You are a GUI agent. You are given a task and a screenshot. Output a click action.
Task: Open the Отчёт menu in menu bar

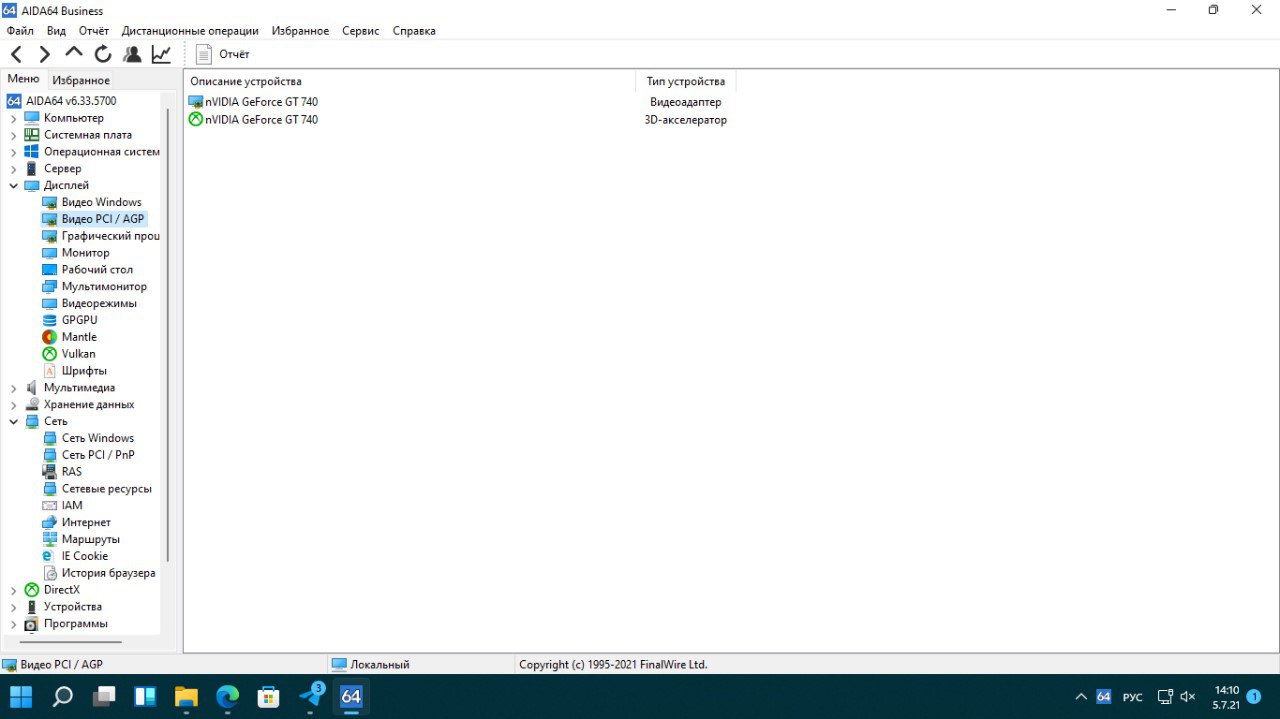(x=94, y=31)
